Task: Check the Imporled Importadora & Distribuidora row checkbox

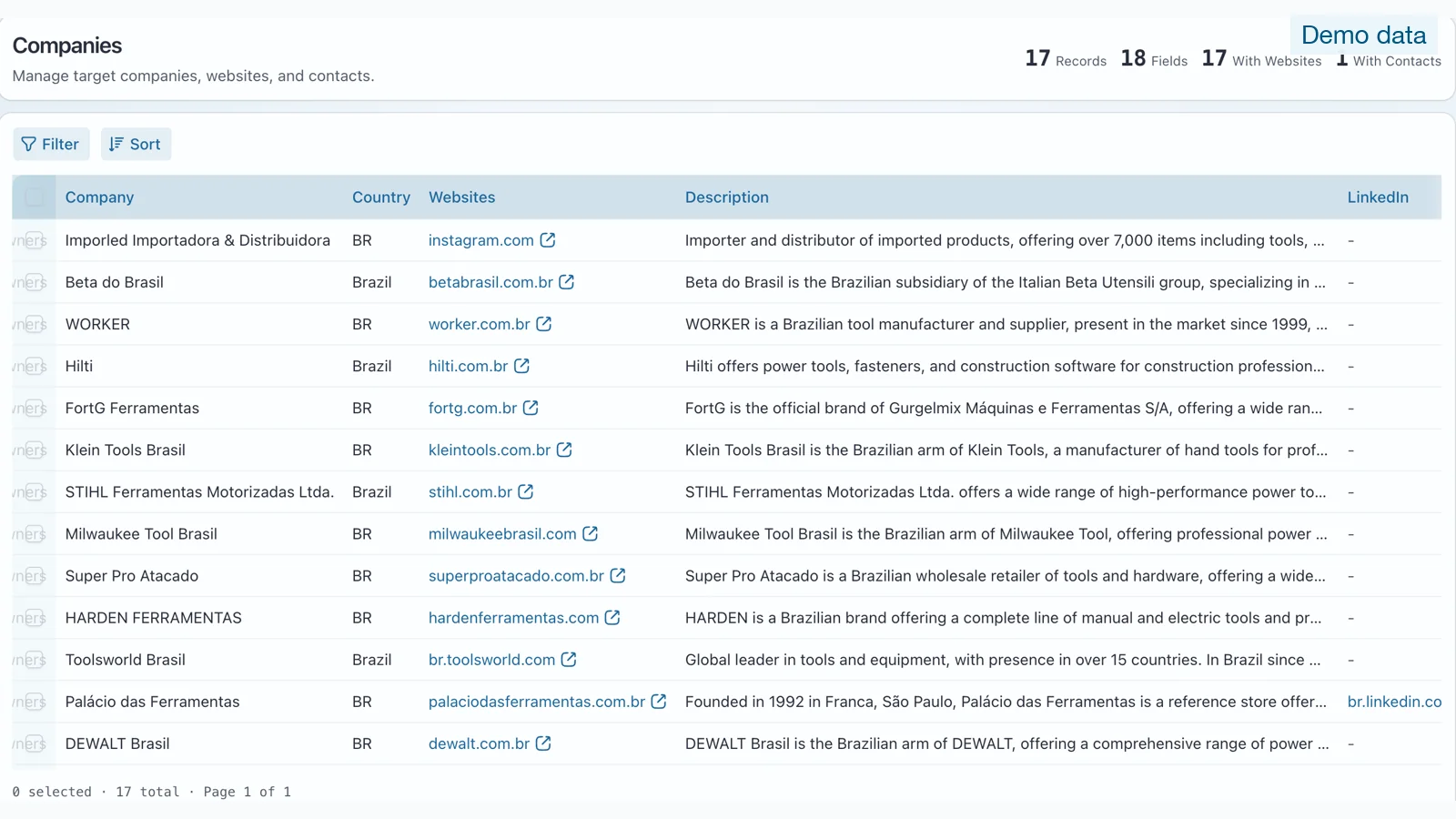Action: click(x=35, y=240)
